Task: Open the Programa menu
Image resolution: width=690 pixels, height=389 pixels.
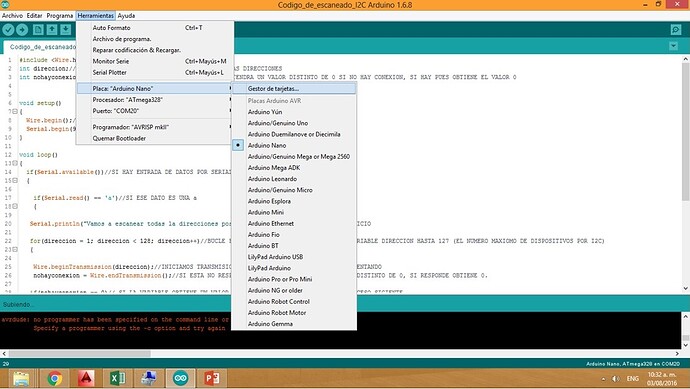Action: coord(60,15)
